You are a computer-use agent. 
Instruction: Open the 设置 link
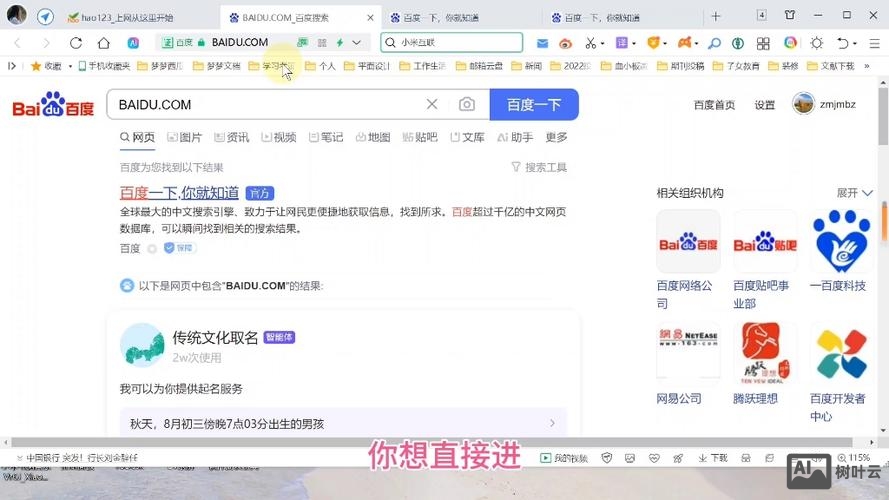tap(764, 105)
